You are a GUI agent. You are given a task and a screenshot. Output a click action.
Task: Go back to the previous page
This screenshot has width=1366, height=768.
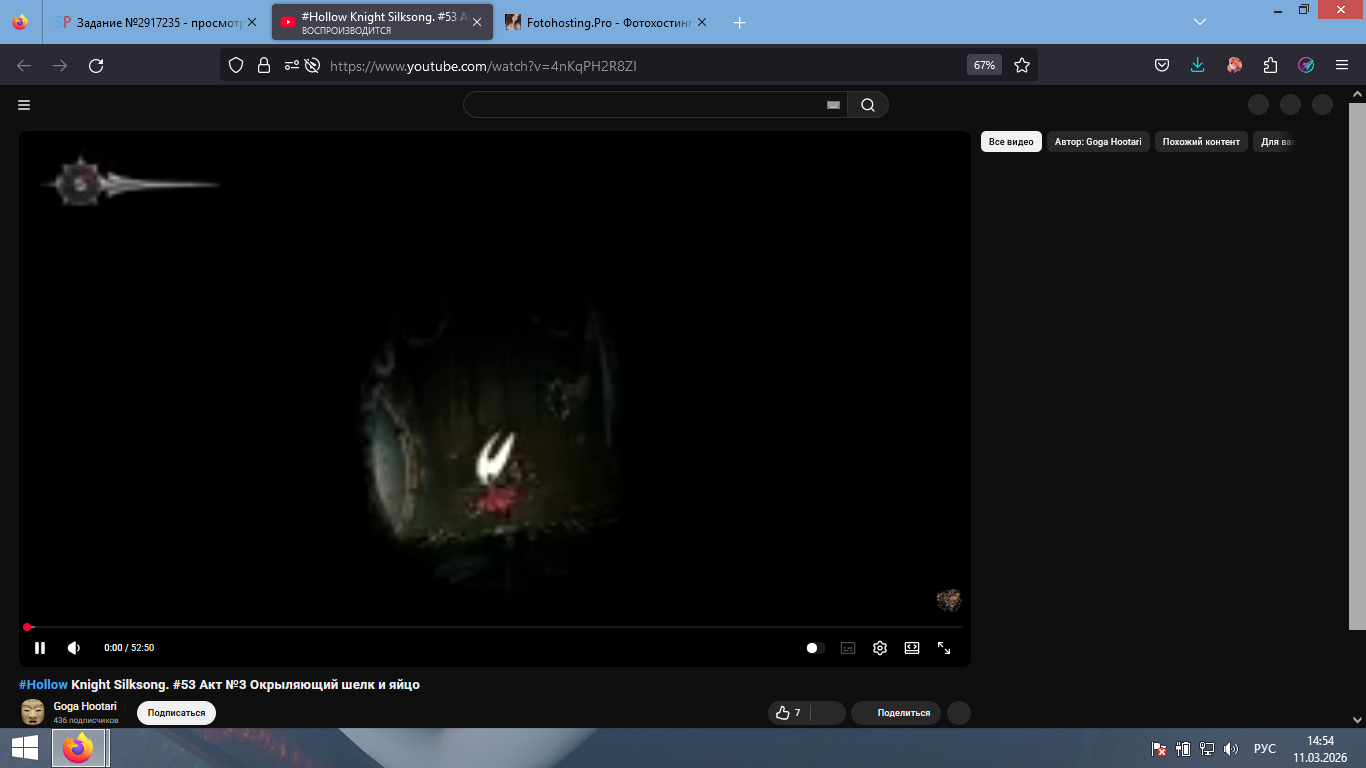tap(24, 65)
